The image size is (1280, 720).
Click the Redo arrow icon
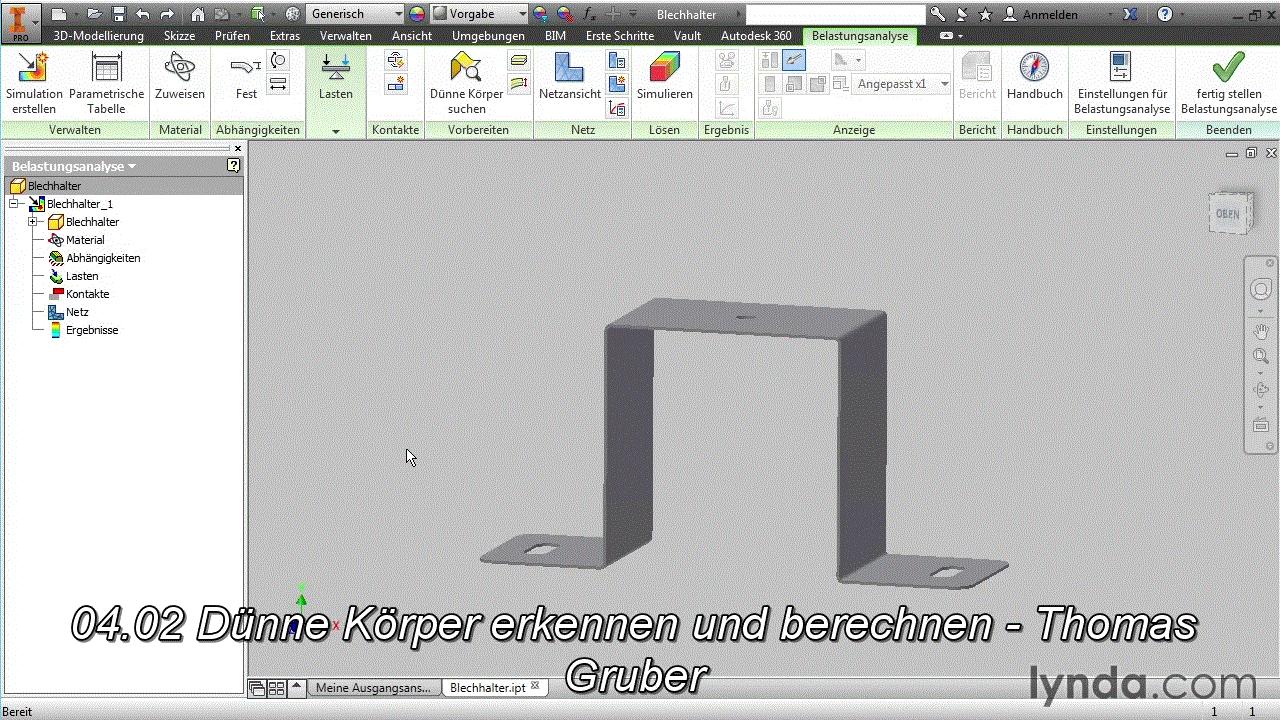(x=168, y=14)
